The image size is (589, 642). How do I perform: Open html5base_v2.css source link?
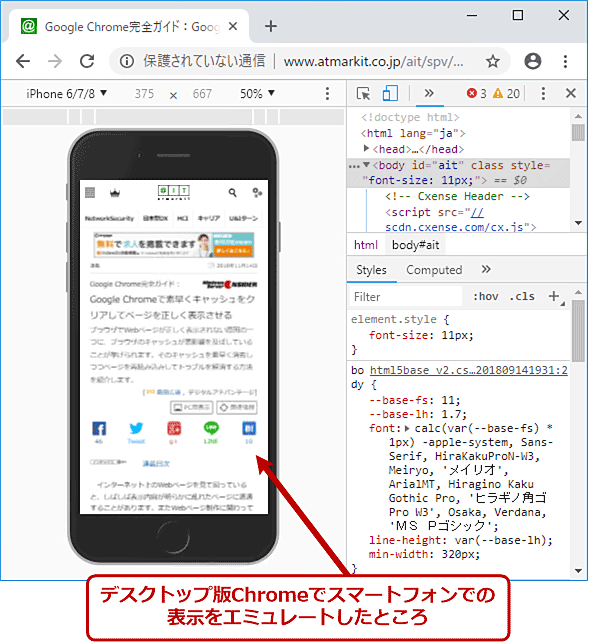point(469,371)
